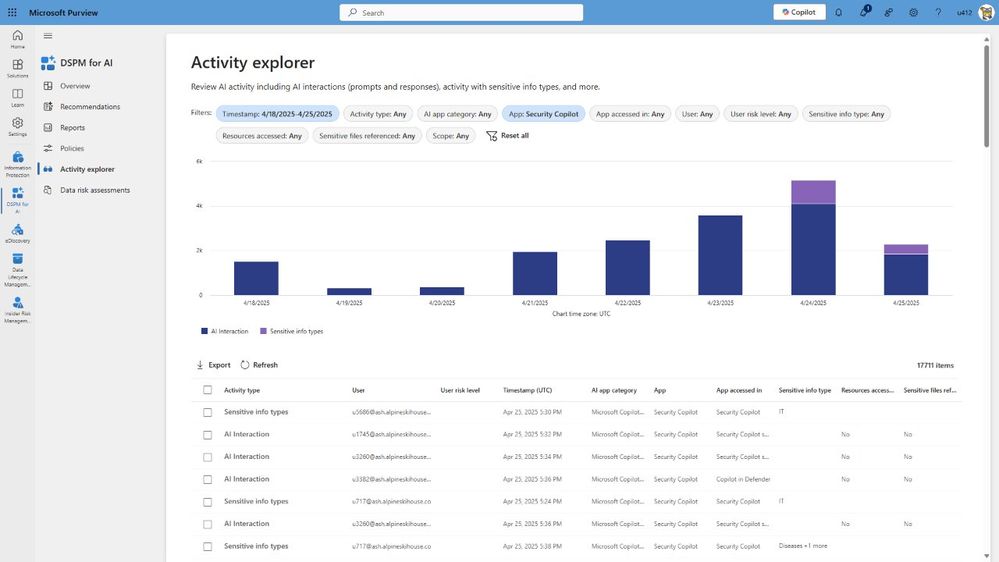Open the Sensitive files referenced filter
This screenshot has width=999, height=562.
[367, 136]
